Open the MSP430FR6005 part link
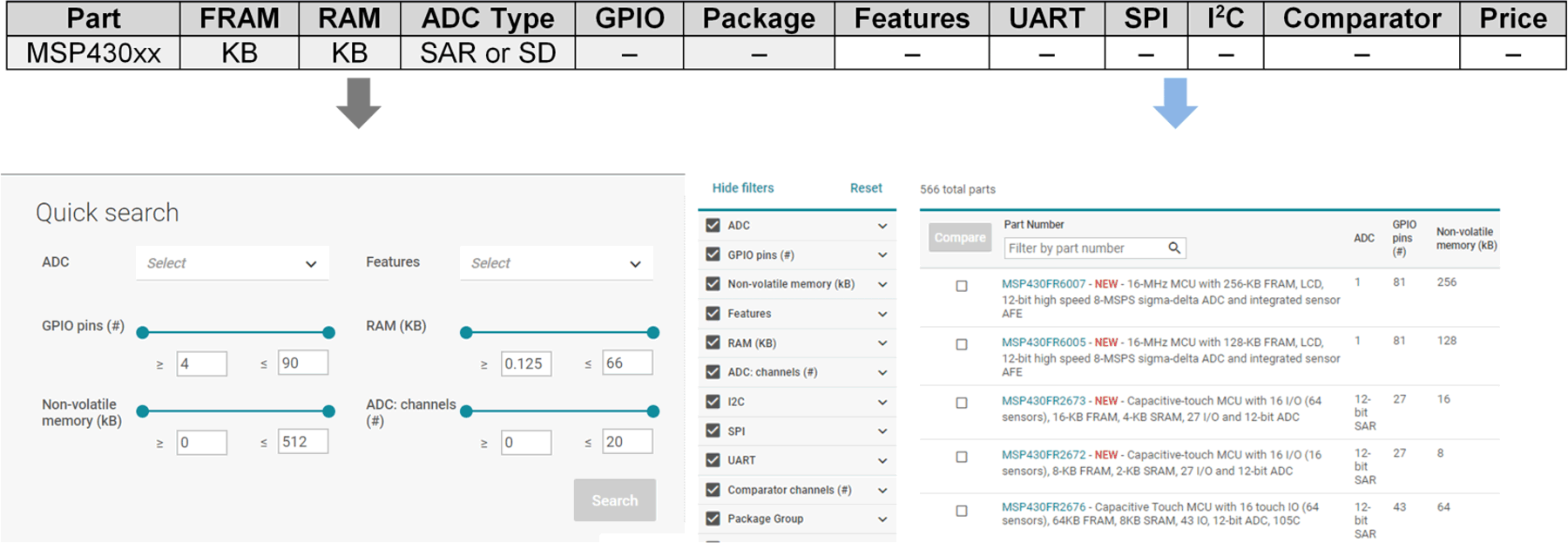This screenshot has width=1568, height=543. (x=1044, y=343)
